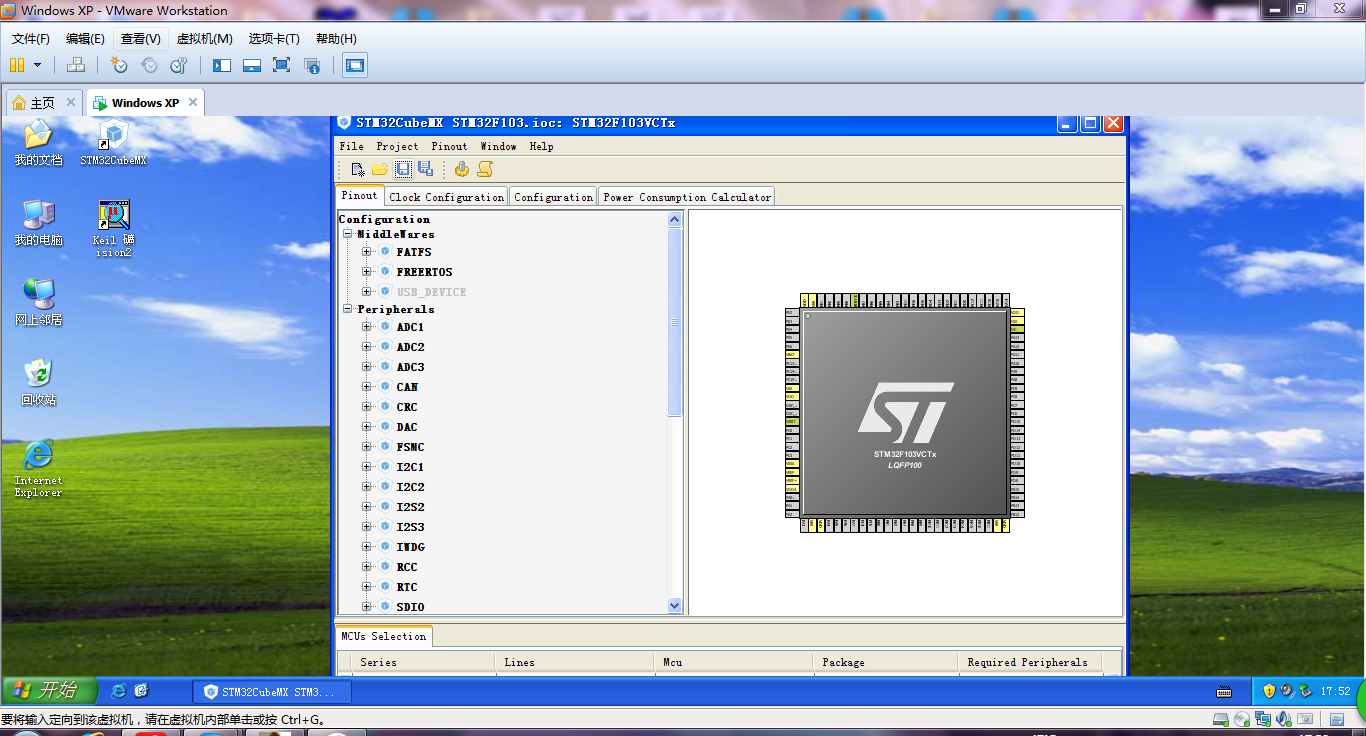
Task: Click the New Project icon in STM32CubeMX toolbar
Action: pyautogui.click(x=358, y=169)
